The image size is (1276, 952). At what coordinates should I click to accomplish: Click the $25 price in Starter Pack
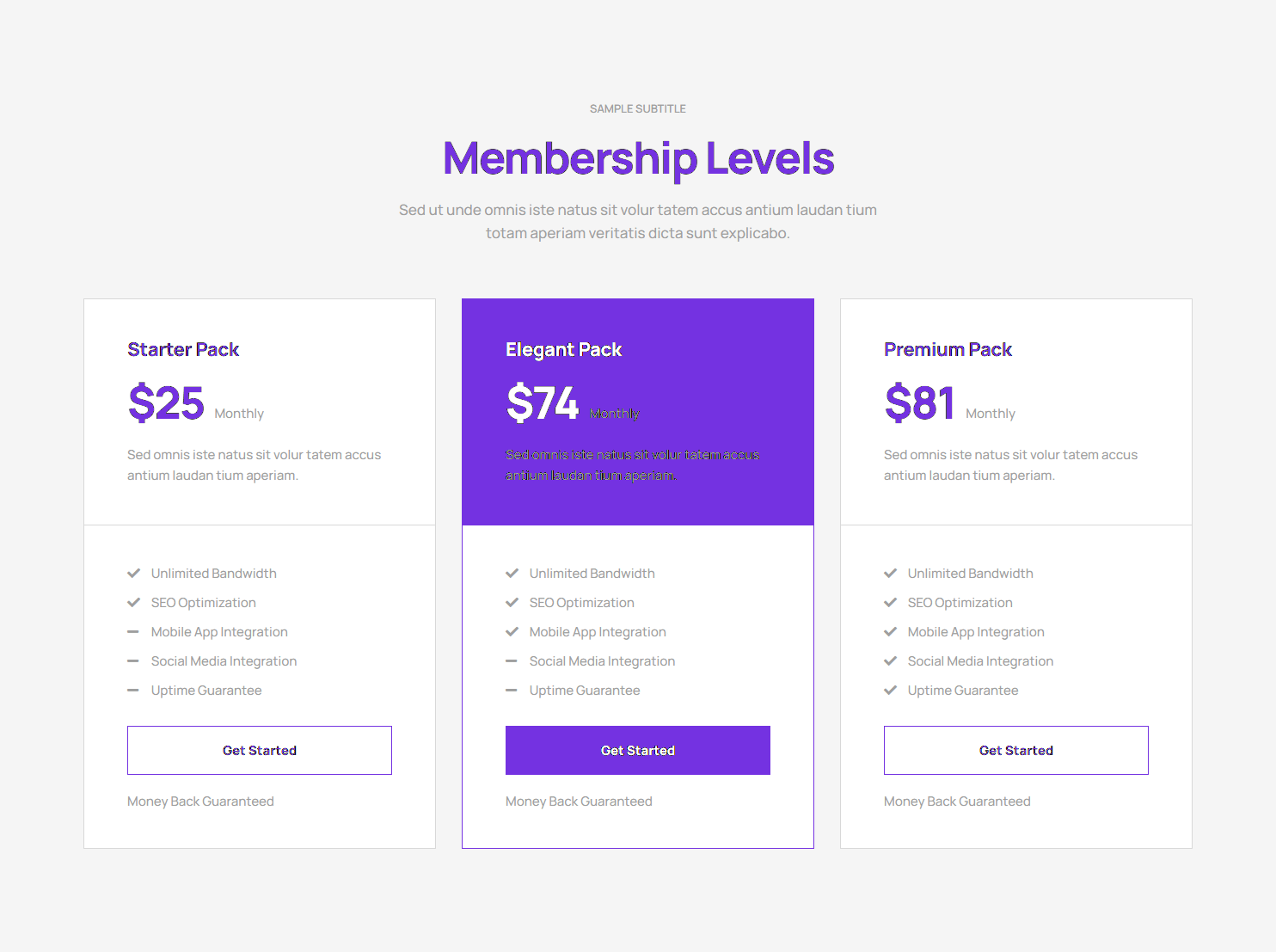(166, 402)
